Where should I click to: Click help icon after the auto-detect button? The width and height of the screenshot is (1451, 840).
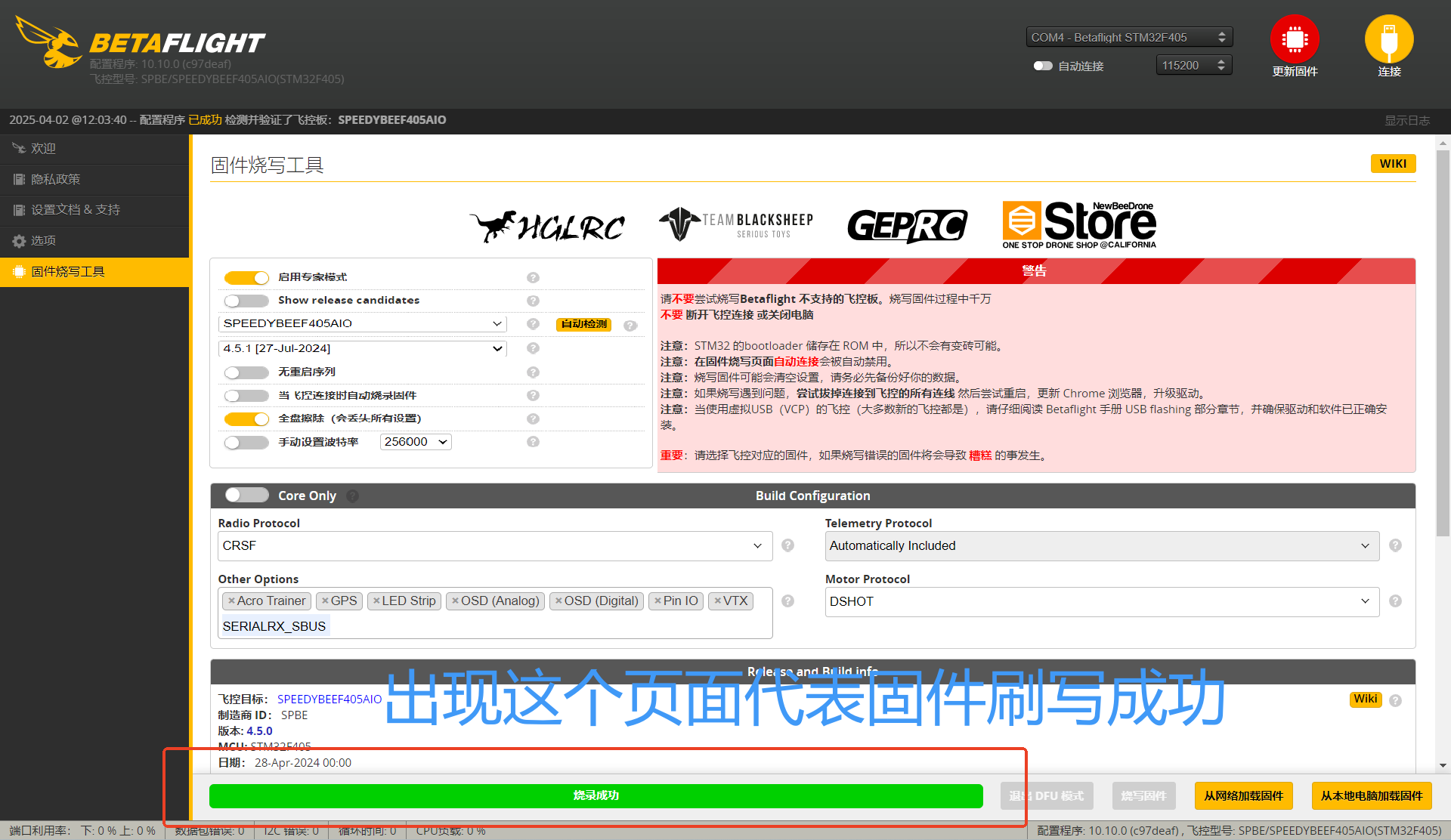pyautogui.click(x=630, y=326)
